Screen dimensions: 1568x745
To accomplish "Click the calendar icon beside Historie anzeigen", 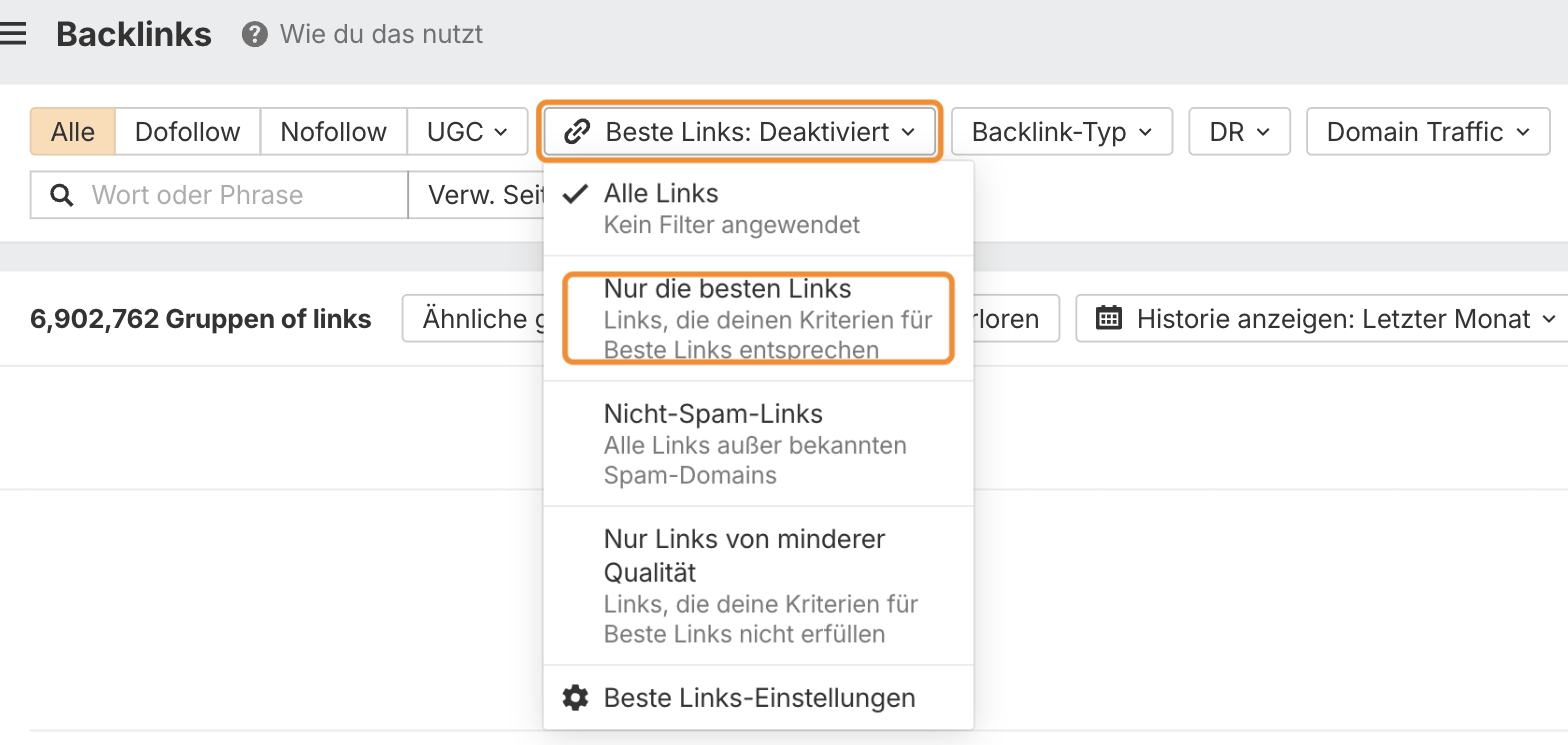I will click(1109, 319).
